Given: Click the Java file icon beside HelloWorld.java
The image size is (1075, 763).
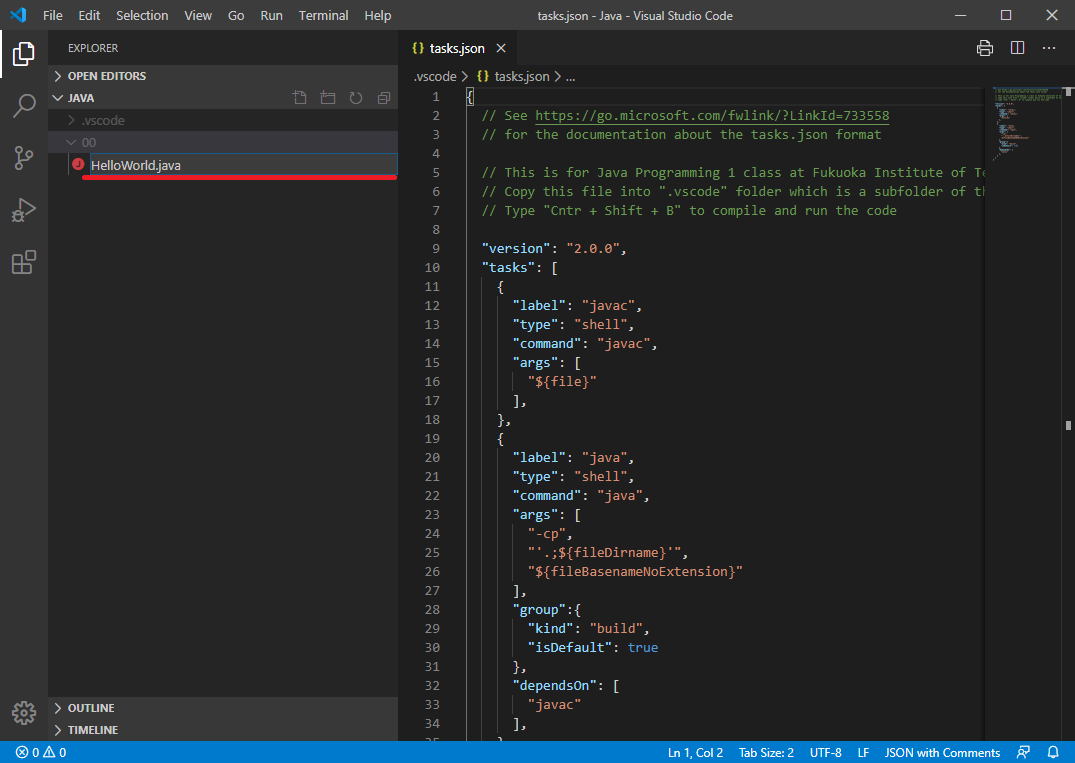Looking at the screenshot, I should [x=78, y=165].
